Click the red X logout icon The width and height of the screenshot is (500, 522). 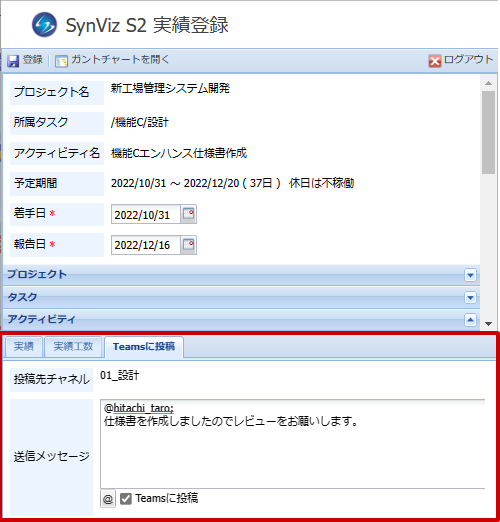pyautogui.click(x=435, y=61)
